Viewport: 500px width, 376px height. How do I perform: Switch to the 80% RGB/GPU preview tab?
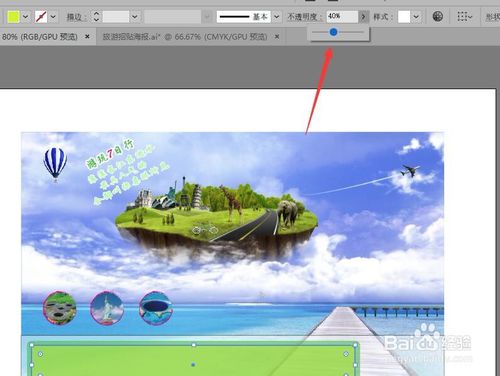click(x=39, y=37)
